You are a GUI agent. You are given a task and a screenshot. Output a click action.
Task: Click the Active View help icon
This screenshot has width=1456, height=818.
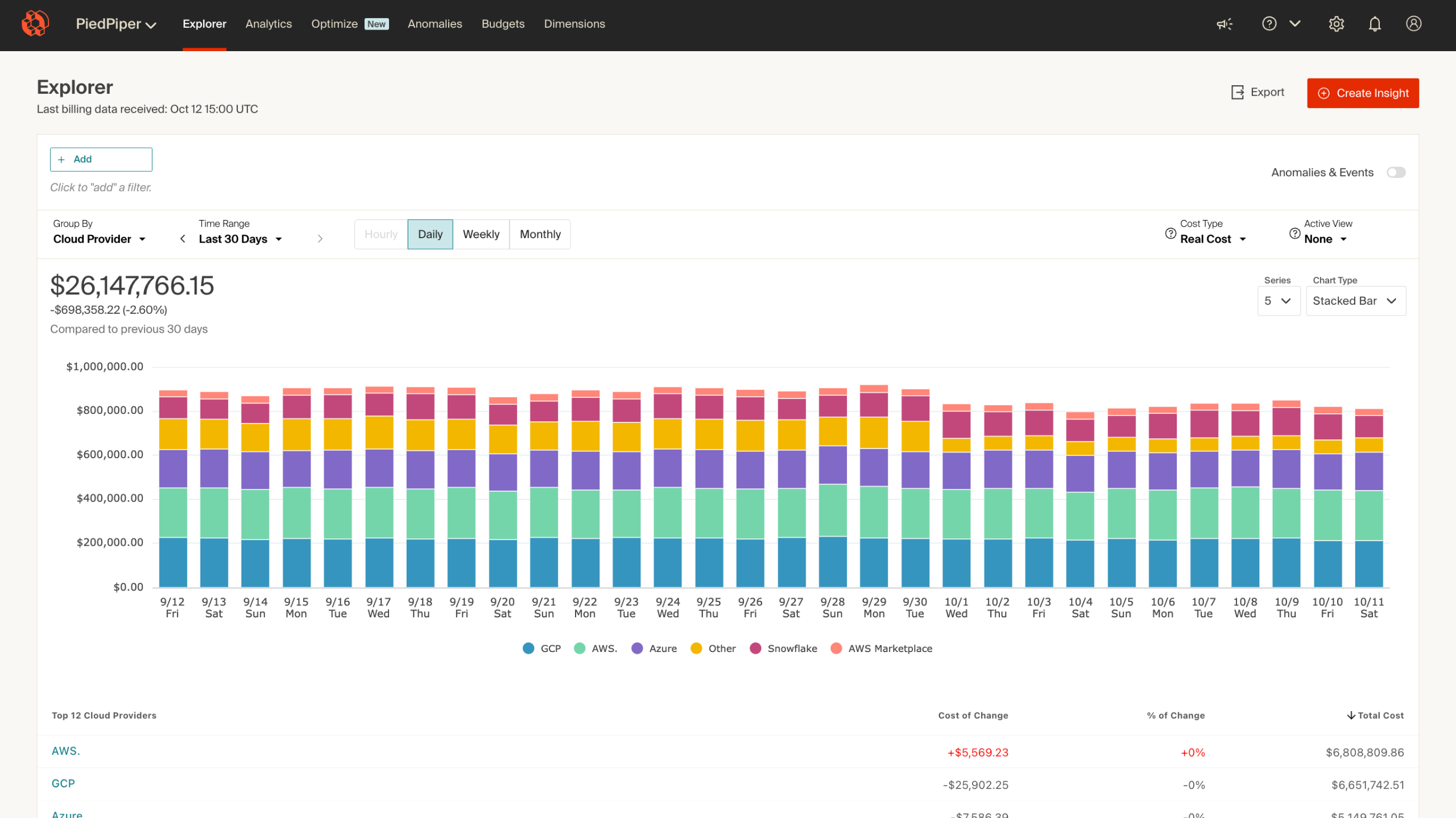coord(1294,234)
